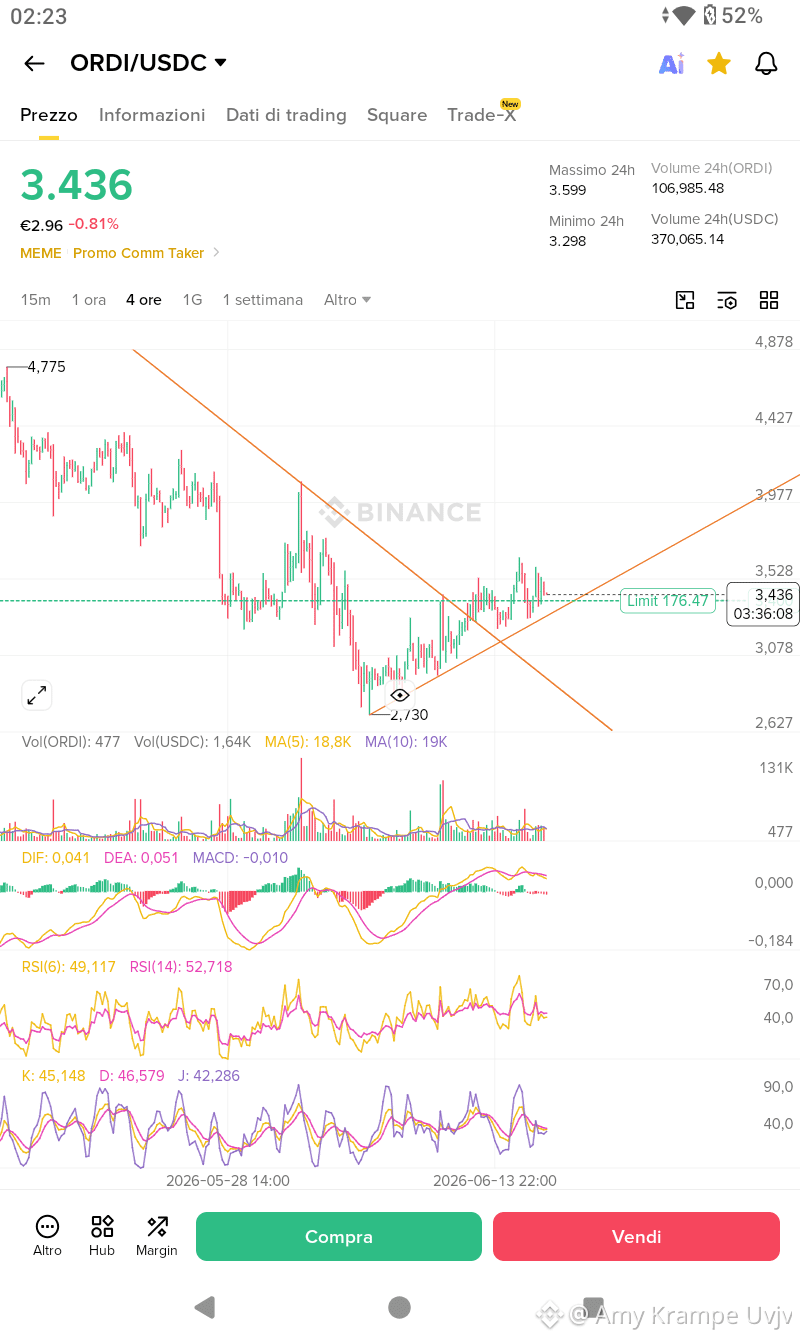This screenshot has width=800, height=1340.
Task: Tap the RSI(14): 52,718 label
Action: coord(181,967)
